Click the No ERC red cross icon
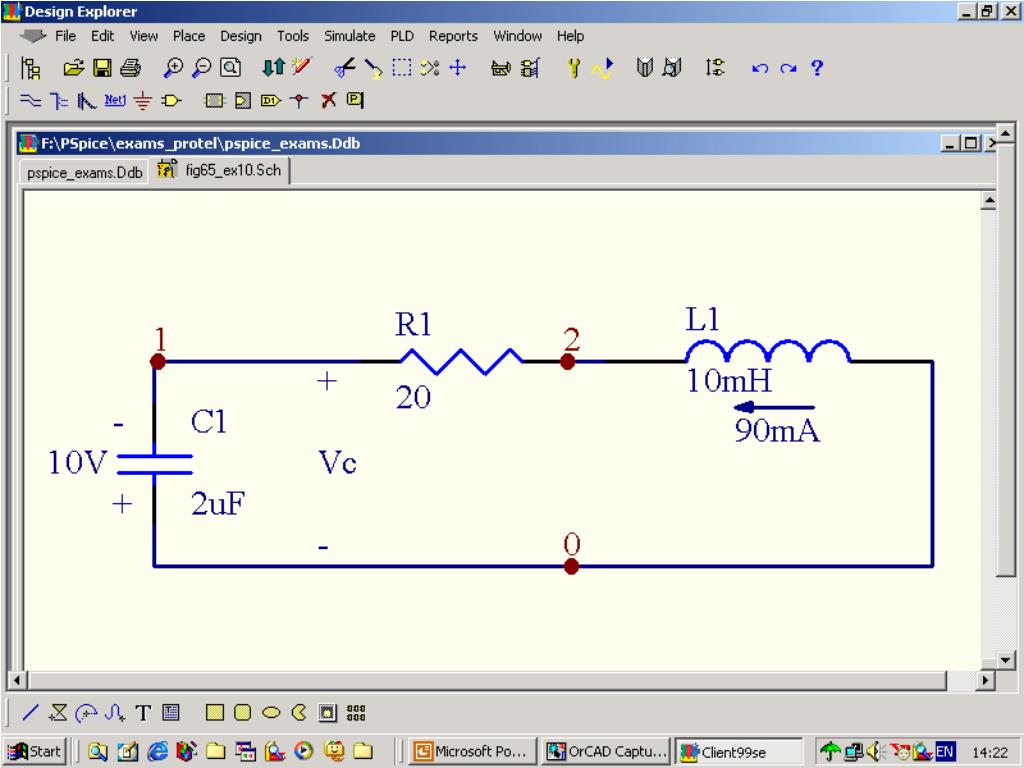Screen dimensions: 1024x768 (x=328, y=101)
